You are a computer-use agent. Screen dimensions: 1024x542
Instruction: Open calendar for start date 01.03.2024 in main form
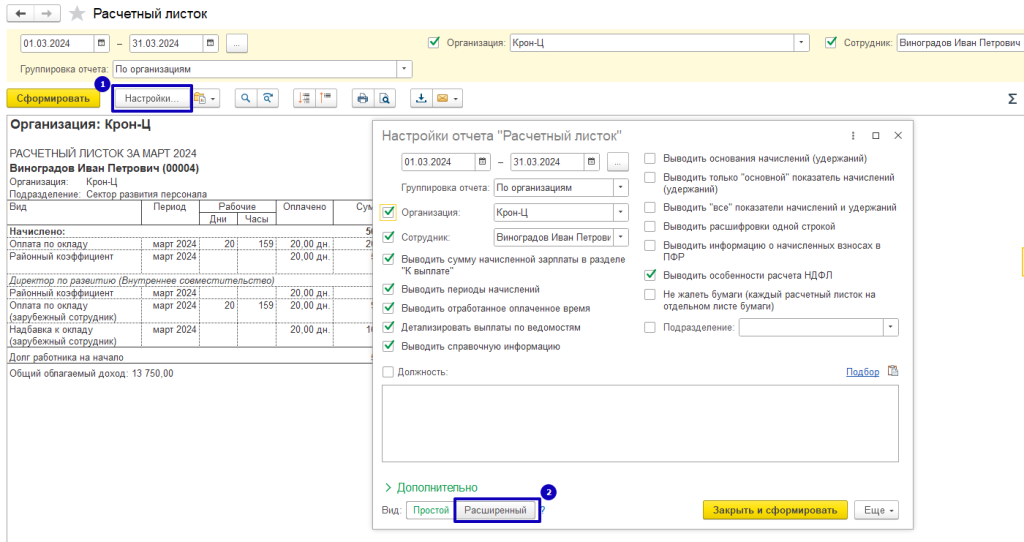101,43
